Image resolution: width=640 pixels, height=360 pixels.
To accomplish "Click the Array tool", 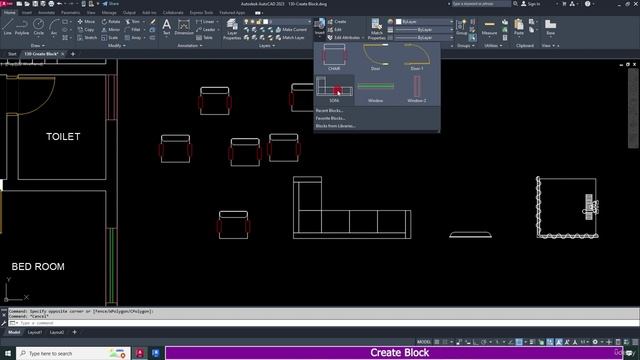I will coord(133,38).
